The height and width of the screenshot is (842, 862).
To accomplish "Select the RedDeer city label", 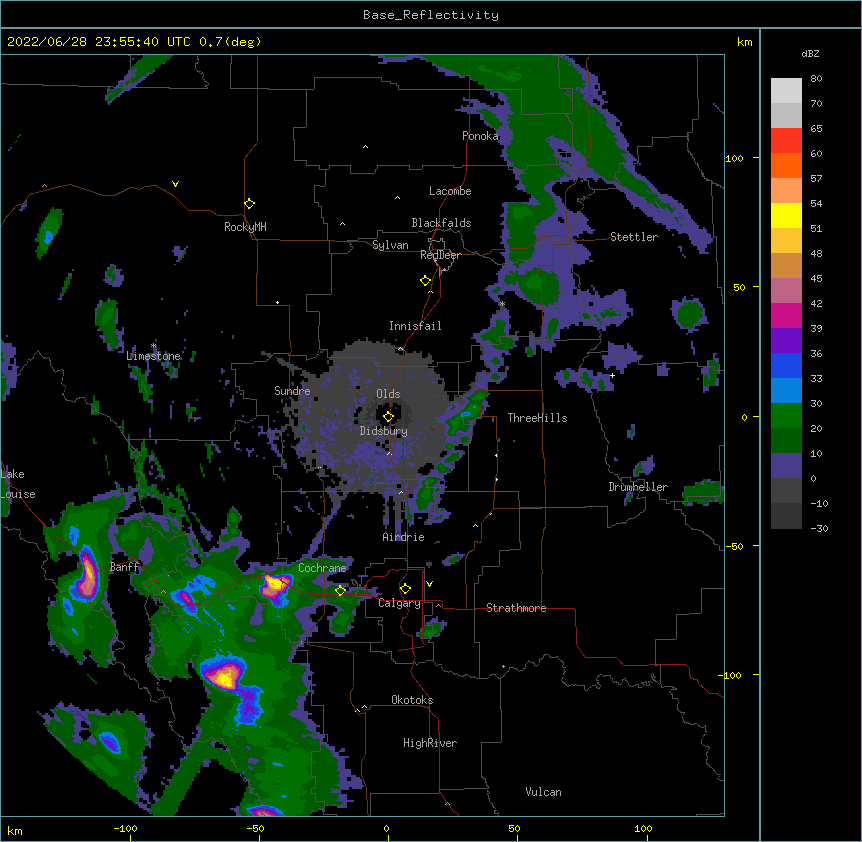I will click(440, 255).
